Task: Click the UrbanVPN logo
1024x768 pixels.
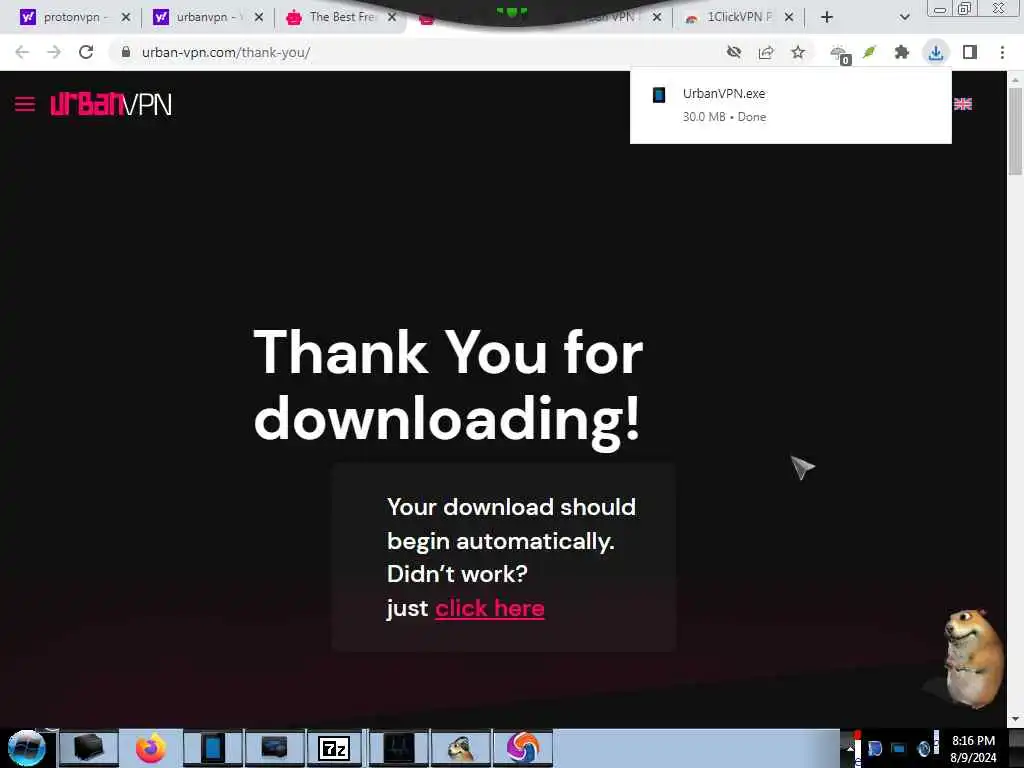Action: pyautogui.click(x=111, y=104)
